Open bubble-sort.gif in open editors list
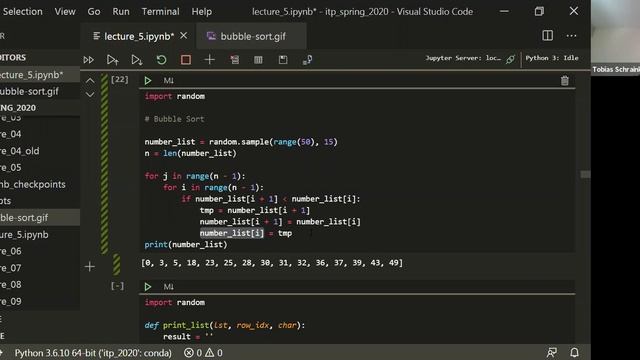This screenshot has height=360, width=640. pos(40,91)
